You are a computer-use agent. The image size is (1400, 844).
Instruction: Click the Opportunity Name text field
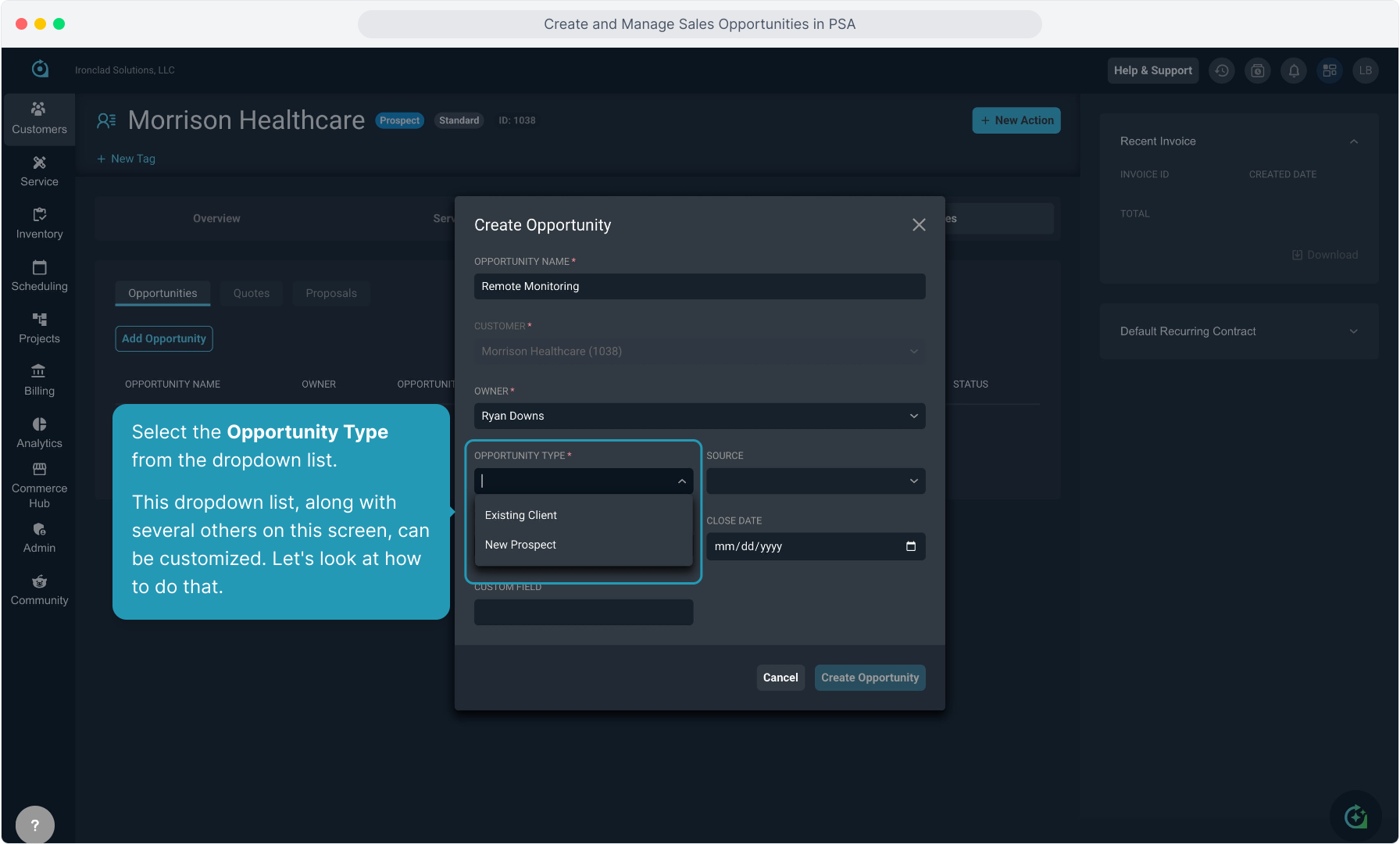pyautogui.click(x=699, y=286)
